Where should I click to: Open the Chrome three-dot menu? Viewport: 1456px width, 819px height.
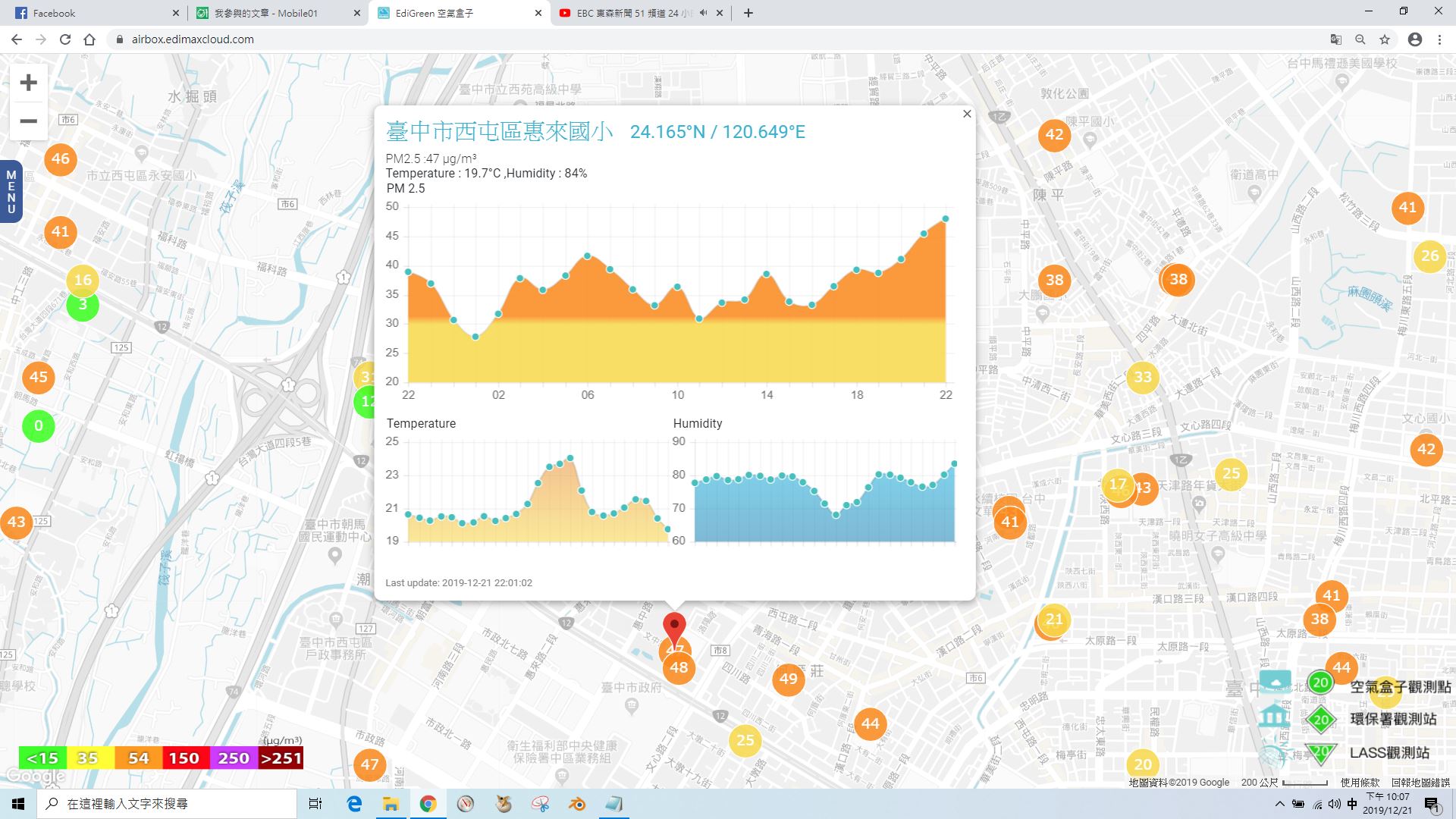(1439, 39)
